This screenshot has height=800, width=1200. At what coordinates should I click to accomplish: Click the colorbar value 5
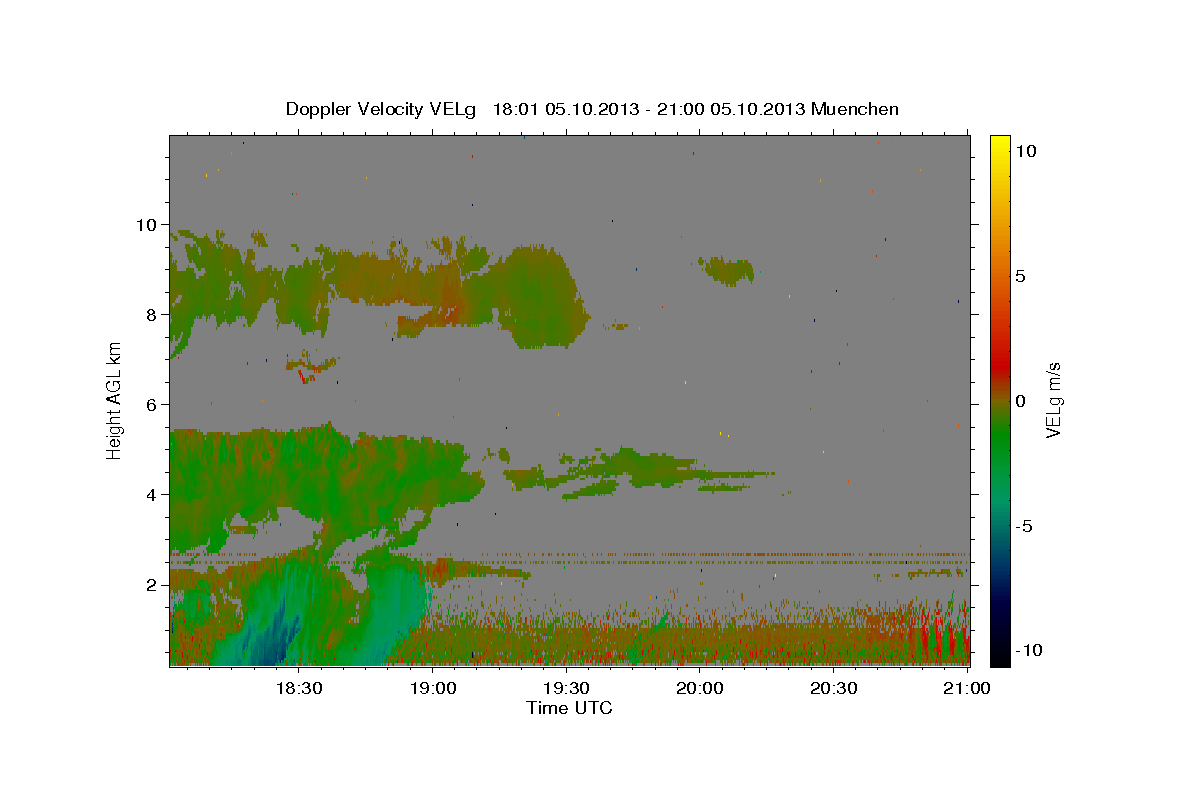[1021, 276]
